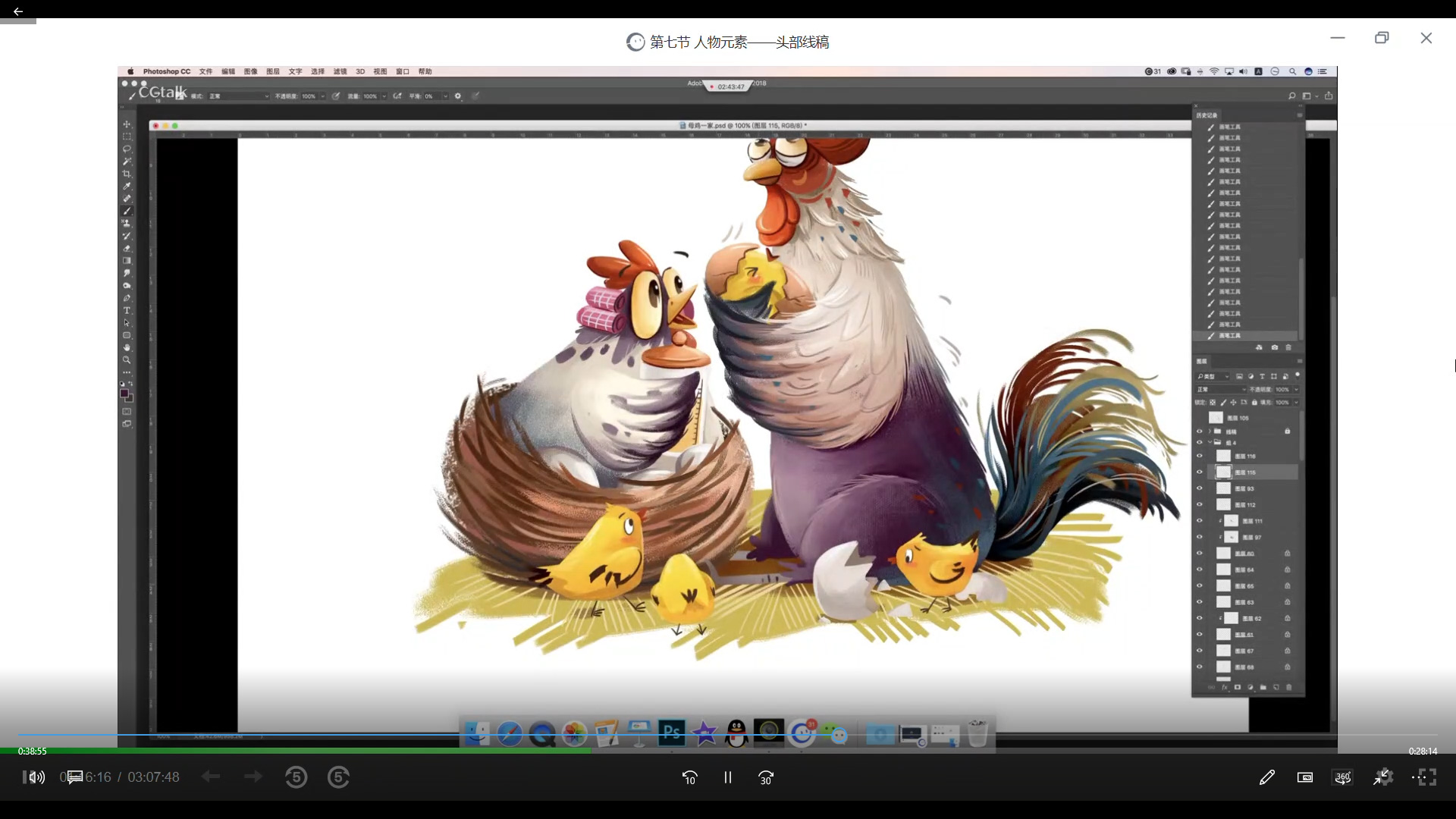The width and height of the screenshot is (1456, 819).
Task: Open Layers panel opacity dropdown
Action: [1297, 389]
